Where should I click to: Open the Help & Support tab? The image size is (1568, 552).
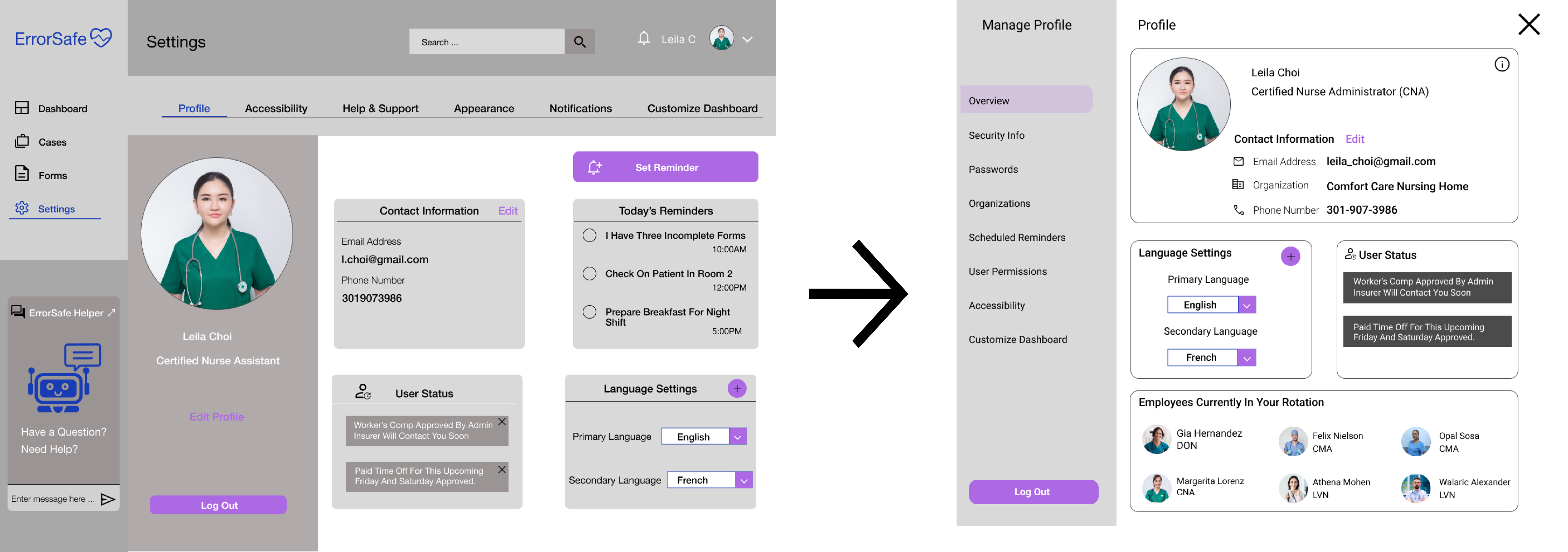click(x=380, y=109)
